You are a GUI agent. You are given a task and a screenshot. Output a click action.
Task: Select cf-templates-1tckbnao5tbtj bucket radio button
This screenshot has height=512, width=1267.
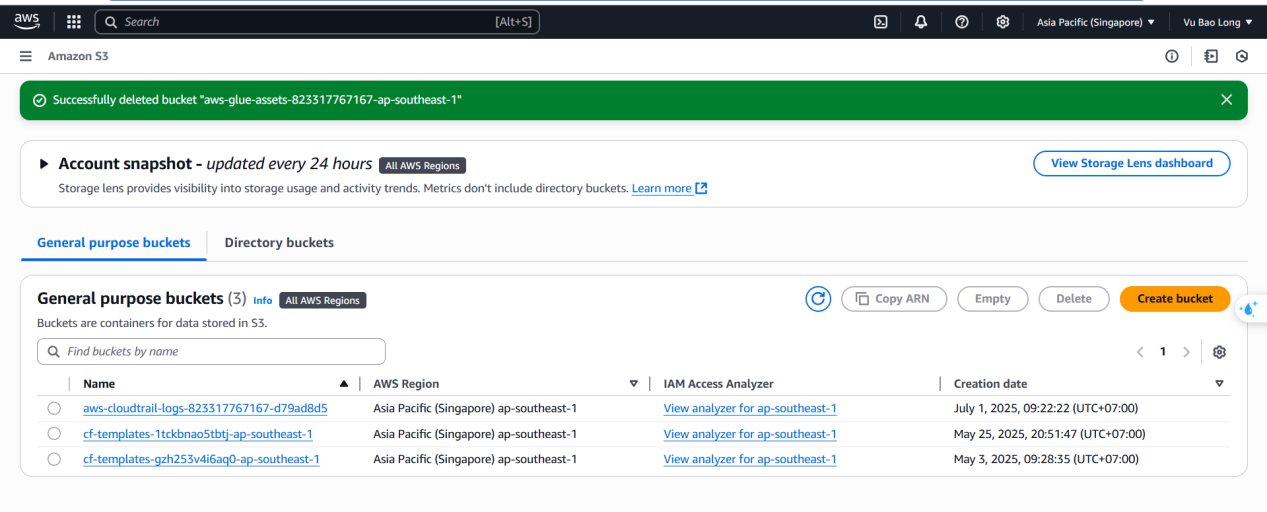click(x=54, y=434)
